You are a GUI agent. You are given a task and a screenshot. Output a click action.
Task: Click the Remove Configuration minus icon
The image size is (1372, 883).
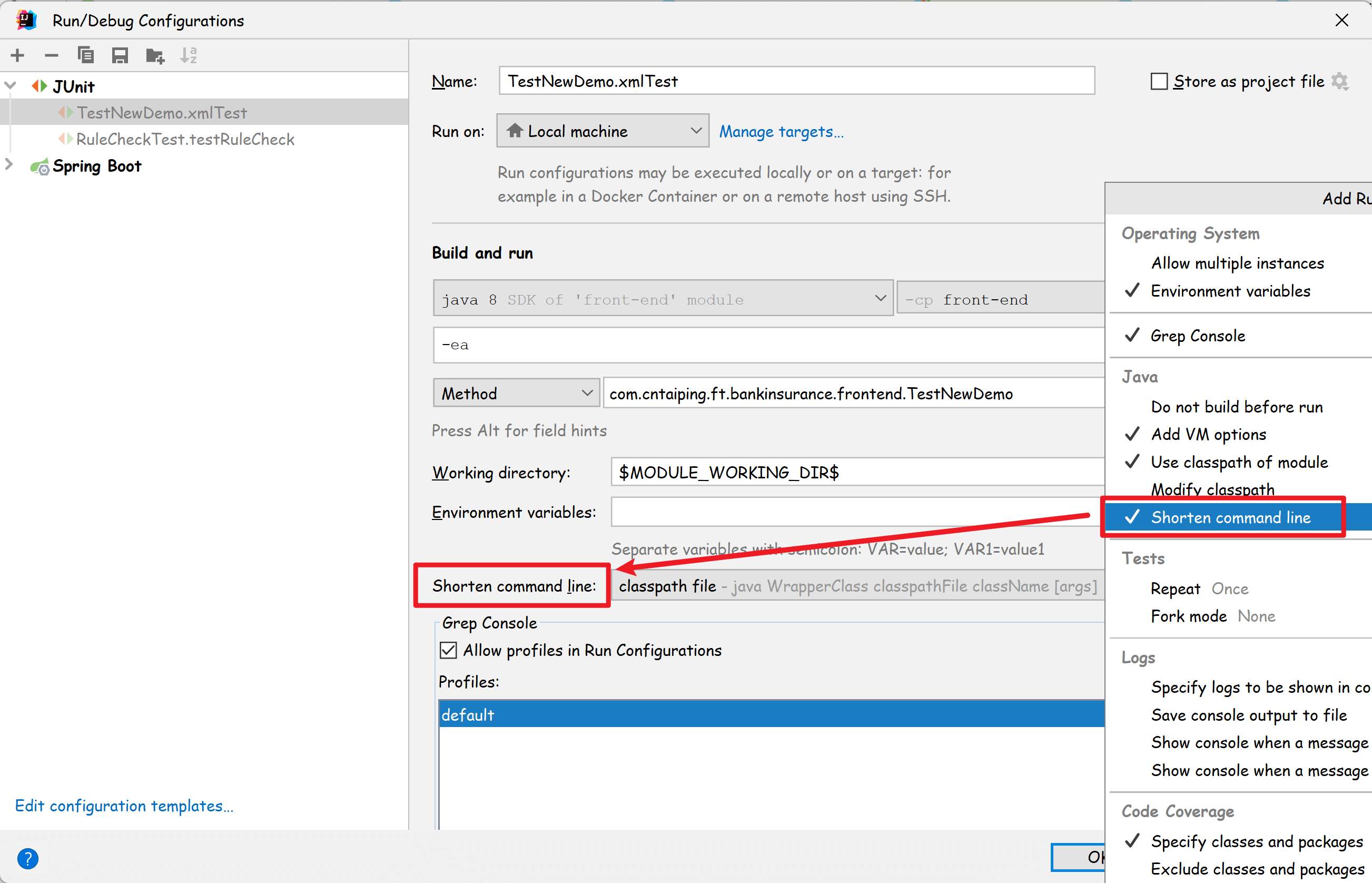click(52, 56)
